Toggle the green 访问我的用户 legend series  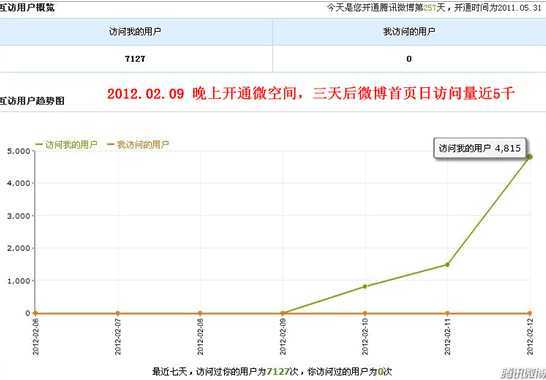pos(66,145)
